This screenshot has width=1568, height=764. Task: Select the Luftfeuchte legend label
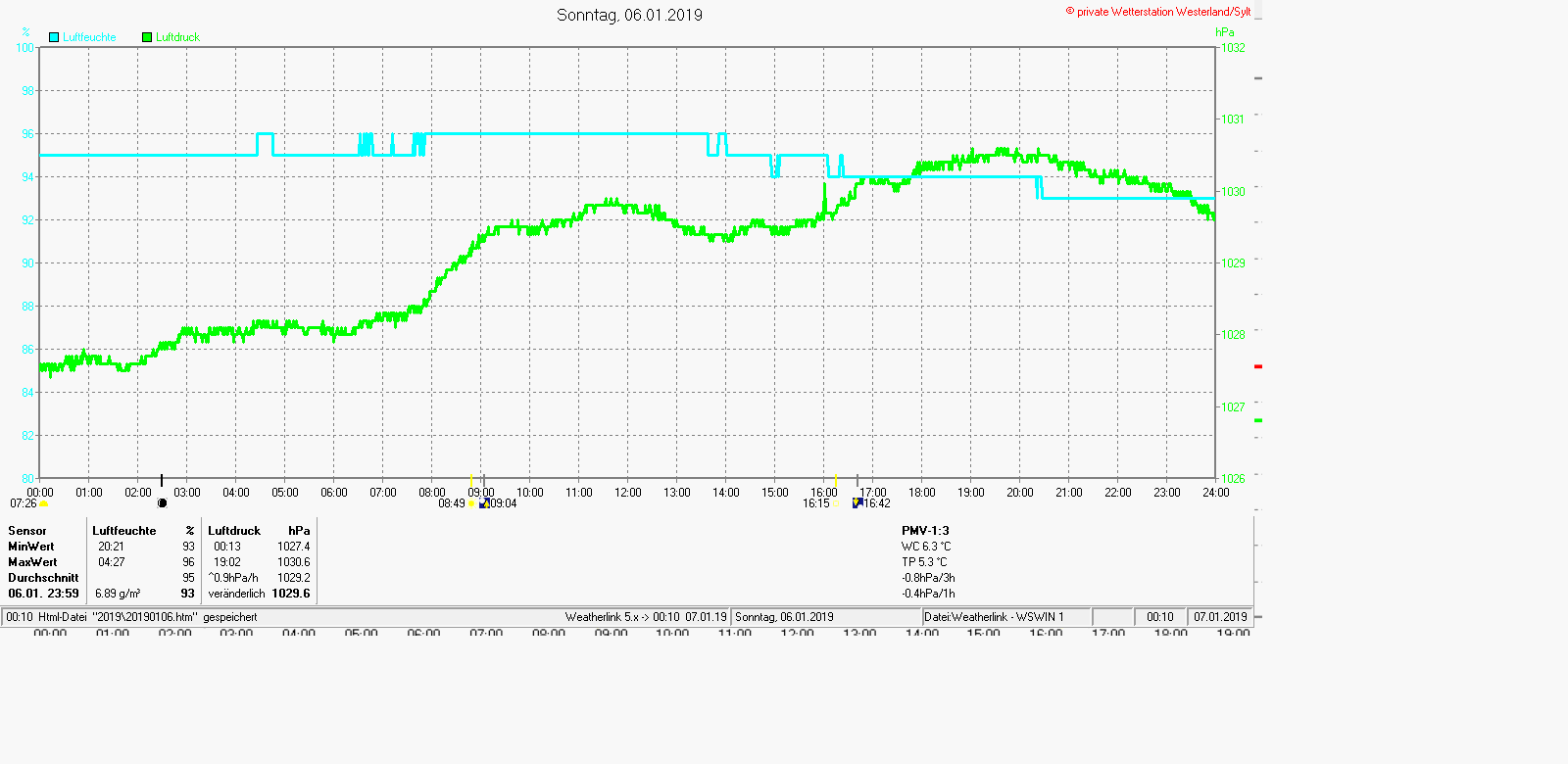tap(89, 37)
